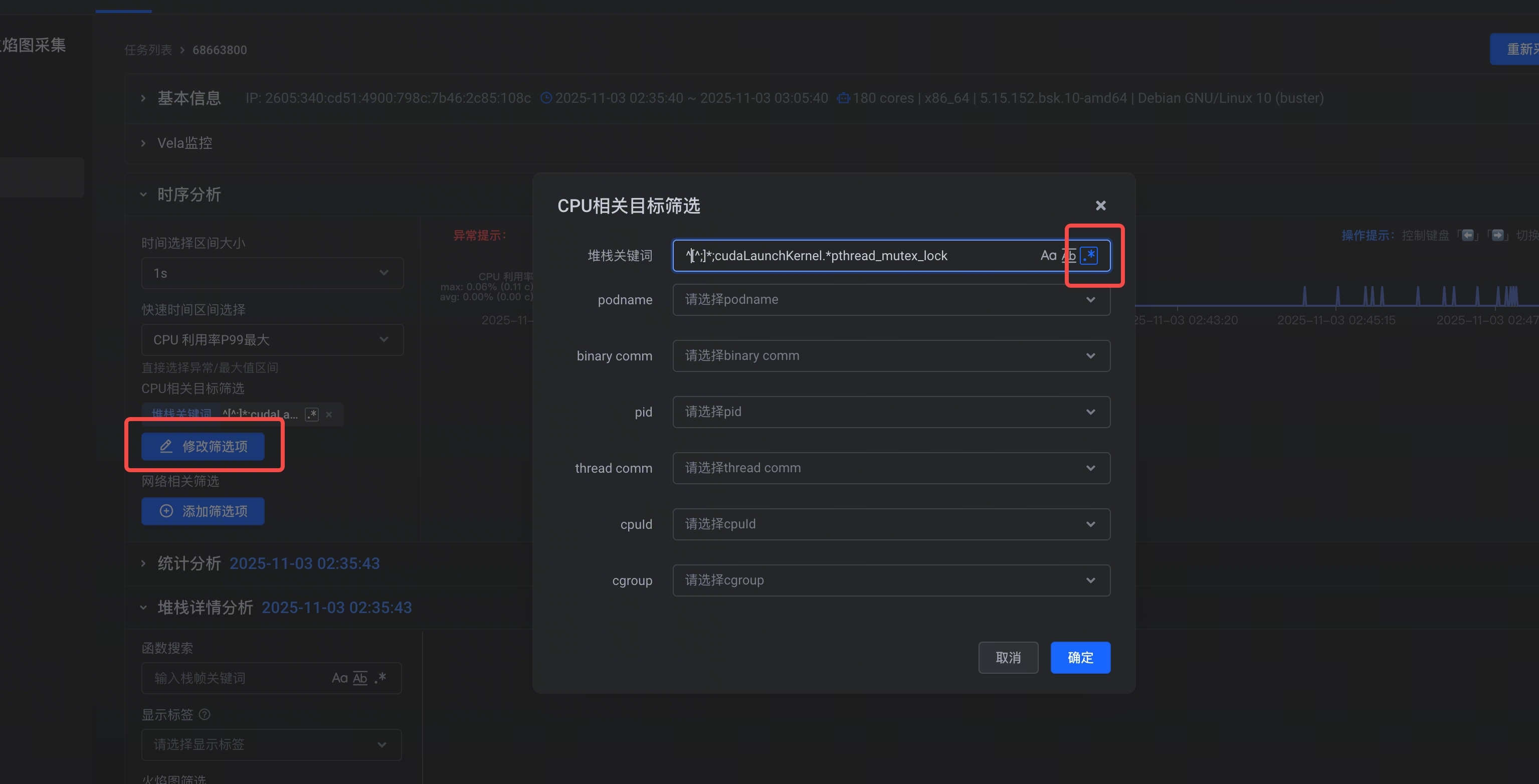Image resolution: width=1539 pixels, height=784 pixels.
Task: Toggle whole-word match in stack keyword input
Action: point(1069,256)
